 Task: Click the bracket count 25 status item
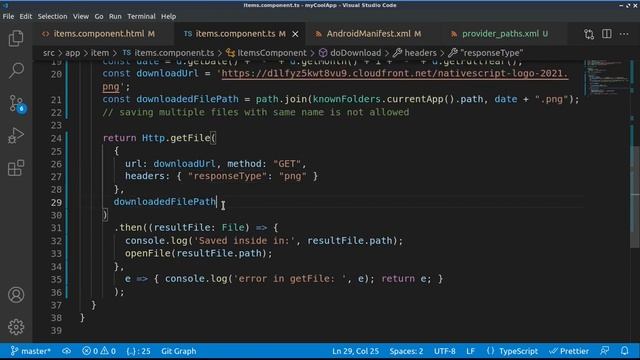(138, 351)
